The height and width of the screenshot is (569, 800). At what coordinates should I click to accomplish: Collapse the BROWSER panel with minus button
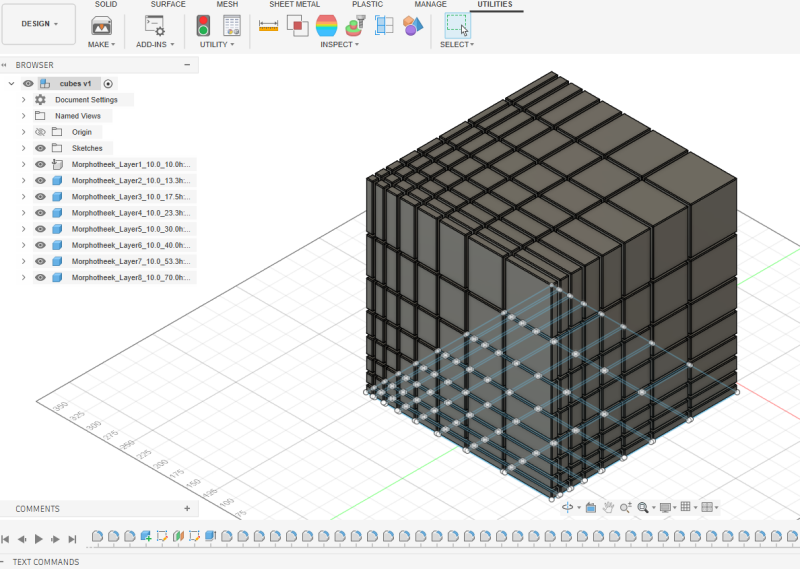(187, 65)
